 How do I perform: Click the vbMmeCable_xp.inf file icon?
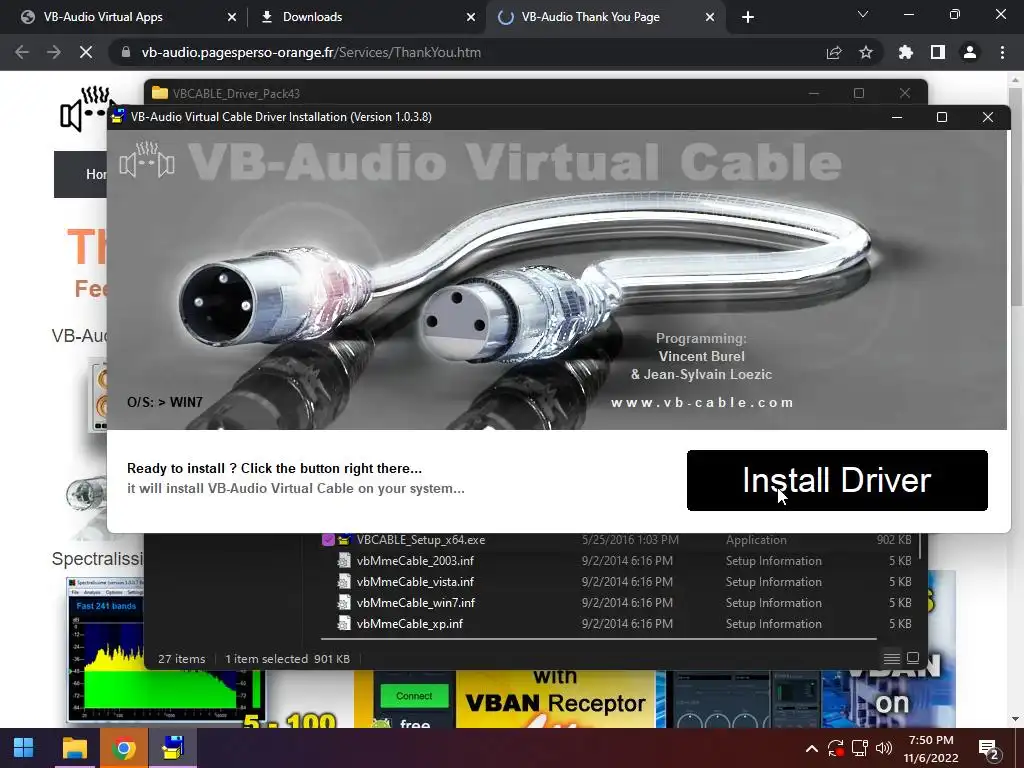click(344, 624)
